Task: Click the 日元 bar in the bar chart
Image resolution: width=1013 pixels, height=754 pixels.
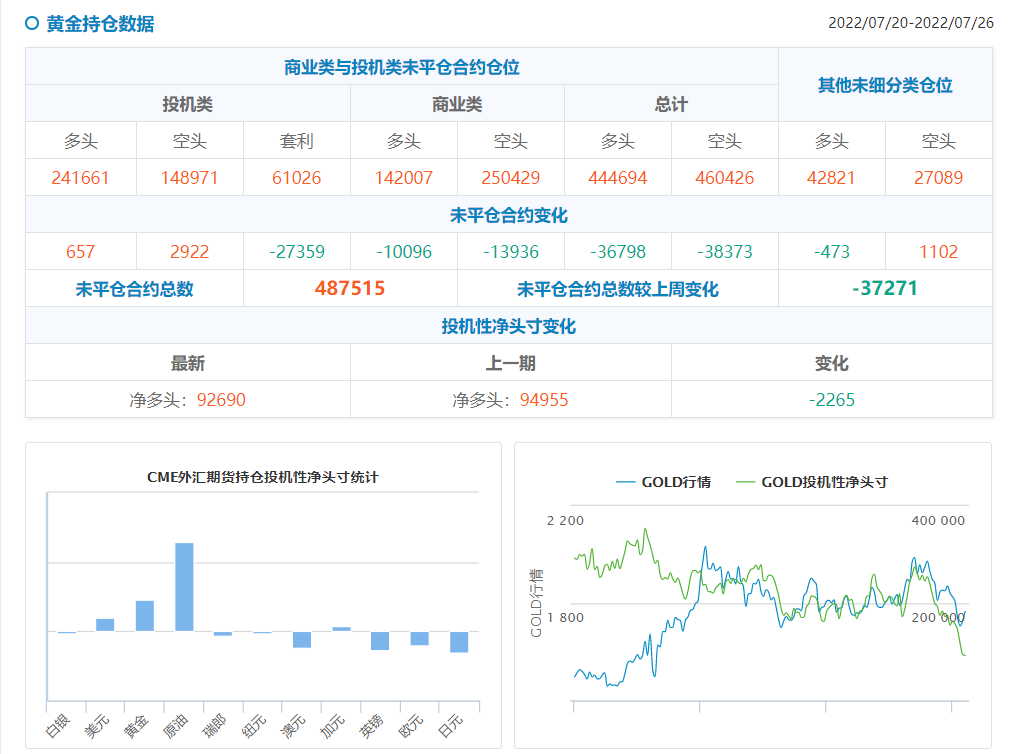Action: coord(459,643)
